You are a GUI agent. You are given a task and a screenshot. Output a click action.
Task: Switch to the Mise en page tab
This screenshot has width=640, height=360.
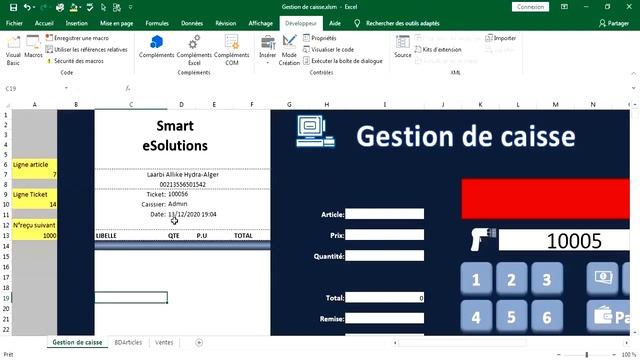pos(117,23)
